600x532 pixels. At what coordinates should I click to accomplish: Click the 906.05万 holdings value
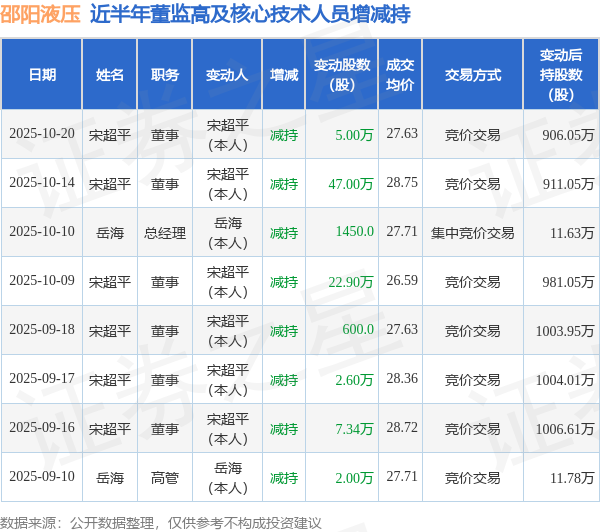[568, 135]
